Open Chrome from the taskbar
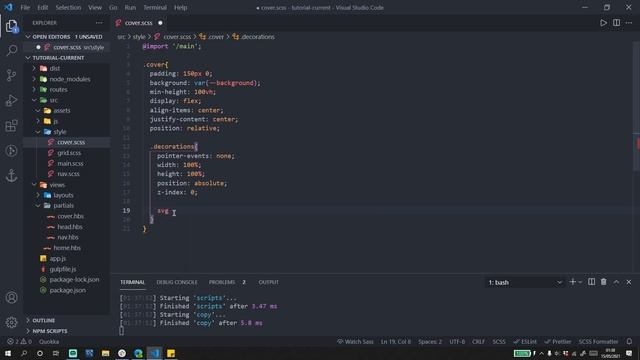Image resolution: width=640 pixels, height=360 pixels. click(x=122, y=353)
